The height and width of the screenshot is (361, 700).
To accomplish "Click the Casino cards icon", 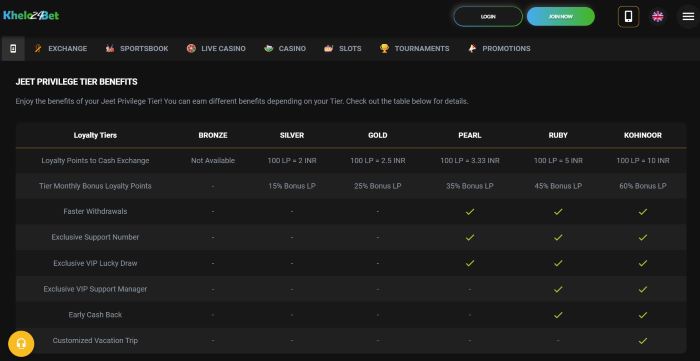I will pos(269,49).
